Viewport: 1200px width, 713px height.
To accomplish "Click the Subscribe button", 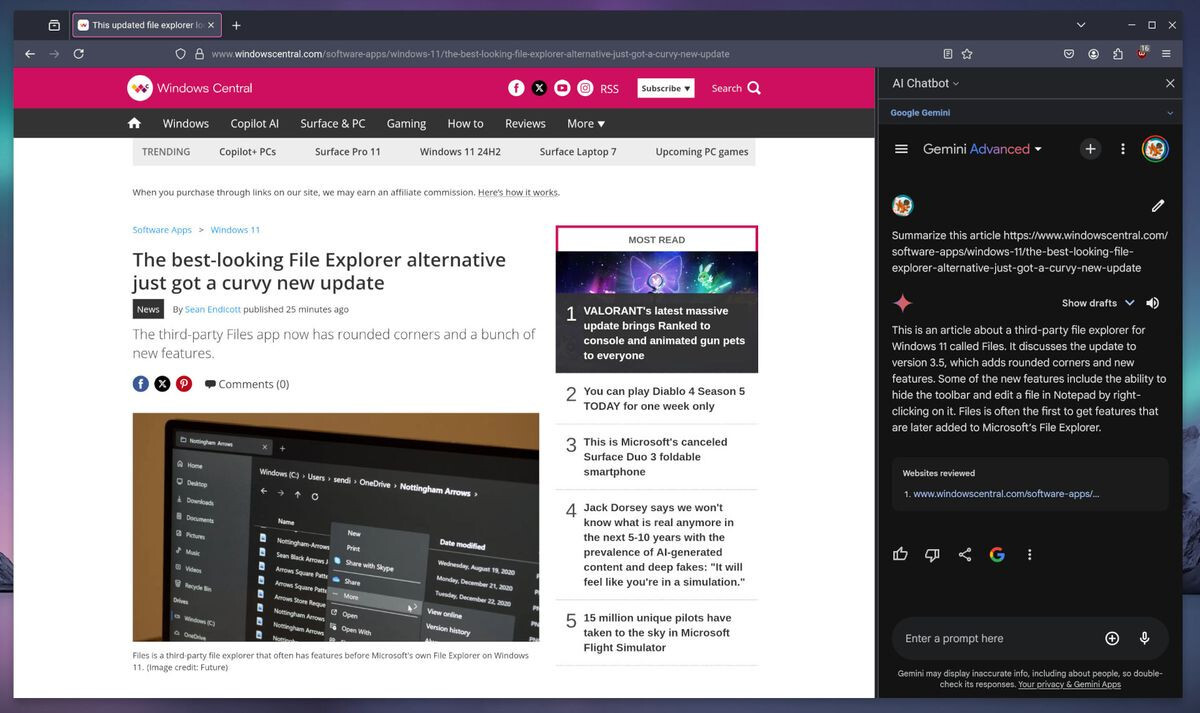I will 664,88.
